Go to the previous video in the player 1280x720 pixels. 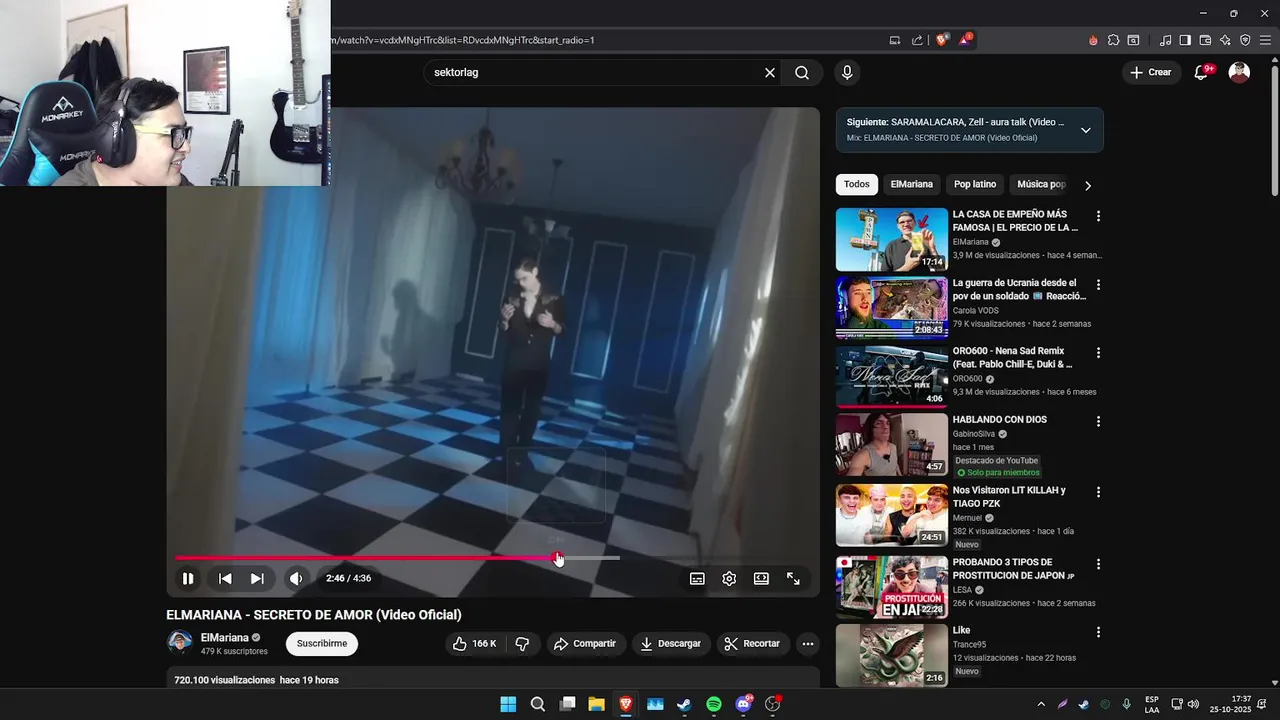point(225,578)
